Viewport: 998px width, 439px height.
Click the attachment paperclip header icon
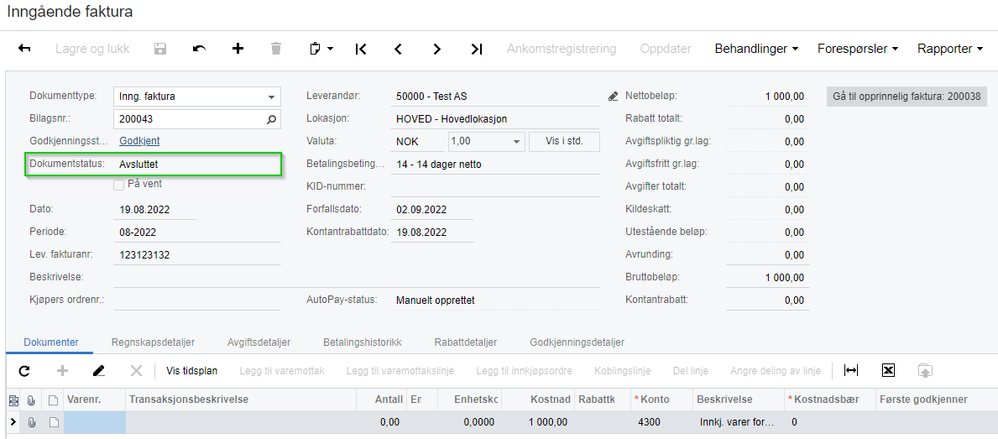pos(31,400)
